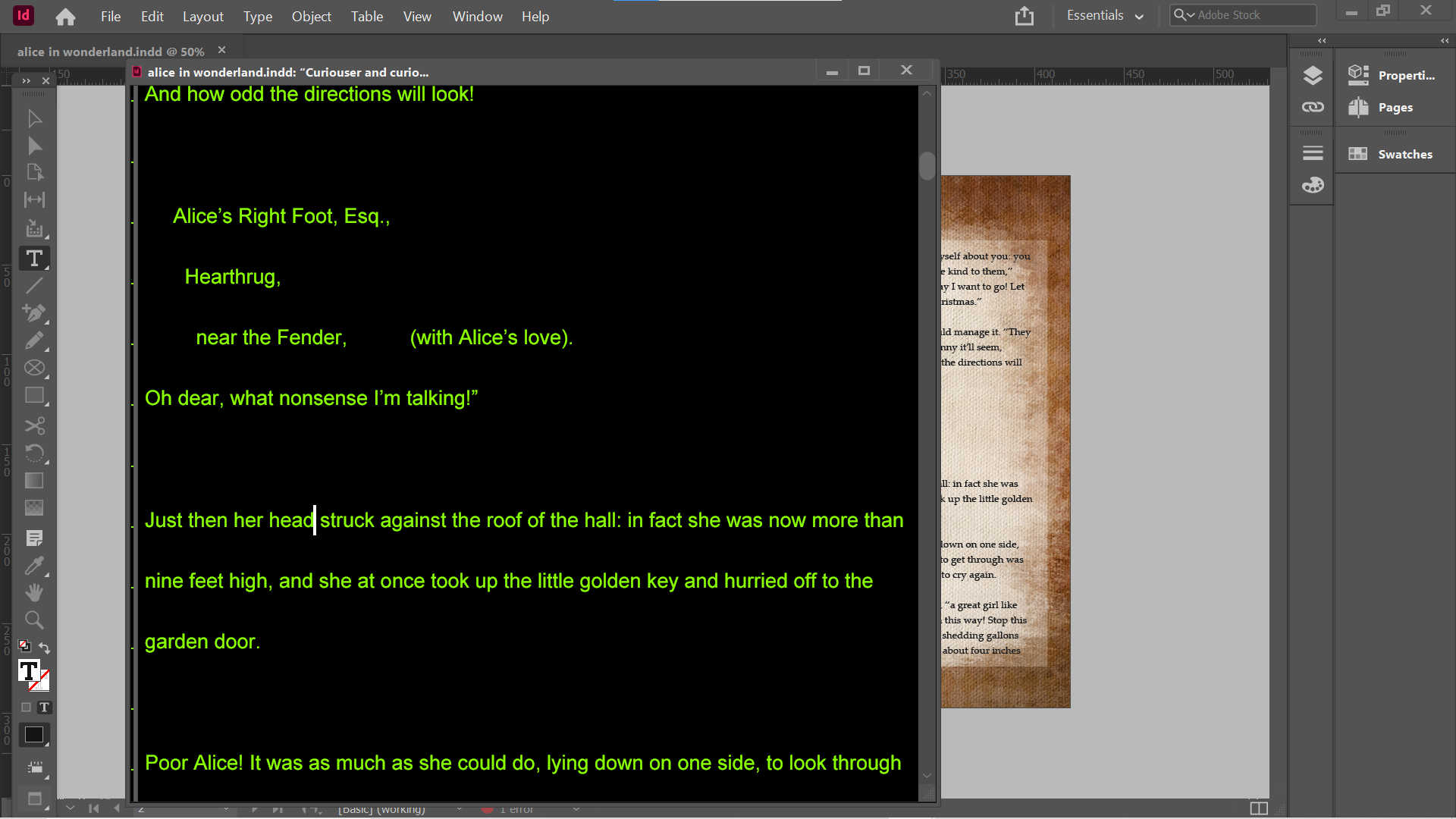This screenshot has height=819, width=1456.
Task: Click the text fill color swatch
Action: tap(29, 670)
